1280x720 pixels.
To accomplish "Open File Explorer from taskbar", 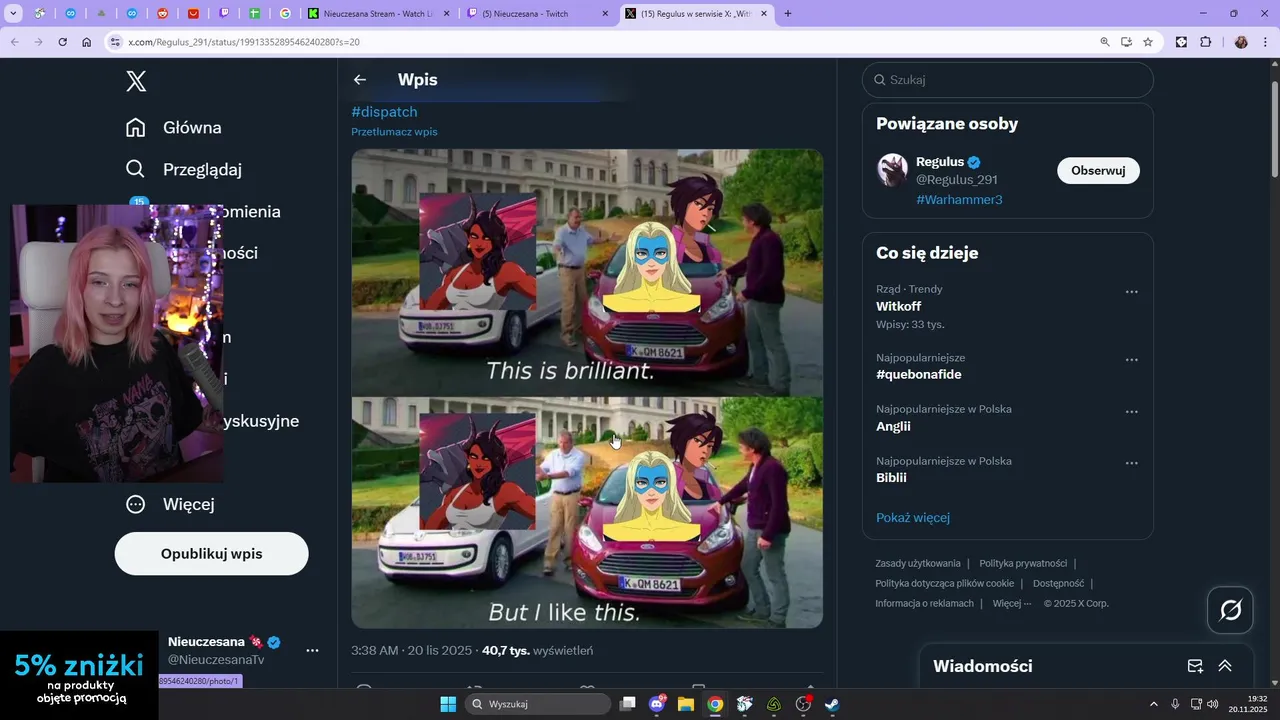I will click(x=686, y=704).
